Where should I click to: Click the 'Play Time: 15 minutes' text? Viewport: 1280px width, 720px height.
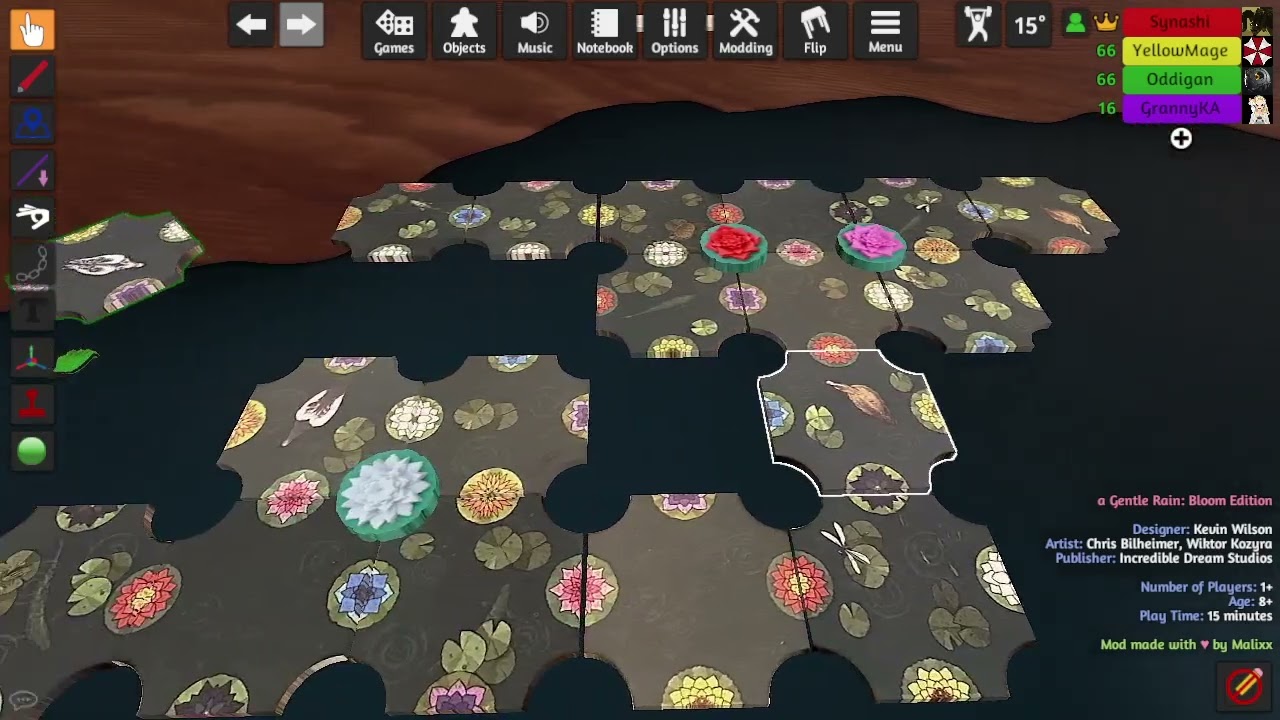[1205, 616]
